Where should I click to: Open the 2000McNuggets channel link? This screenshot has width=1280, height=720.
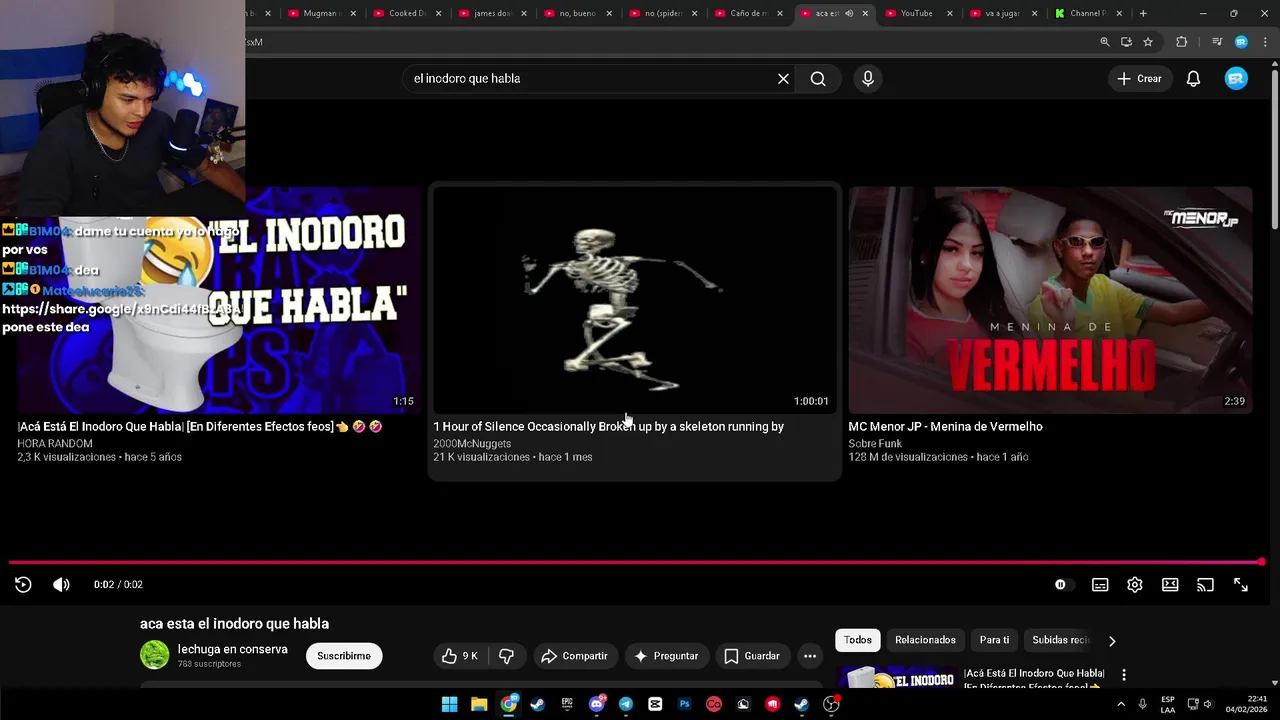472,444
